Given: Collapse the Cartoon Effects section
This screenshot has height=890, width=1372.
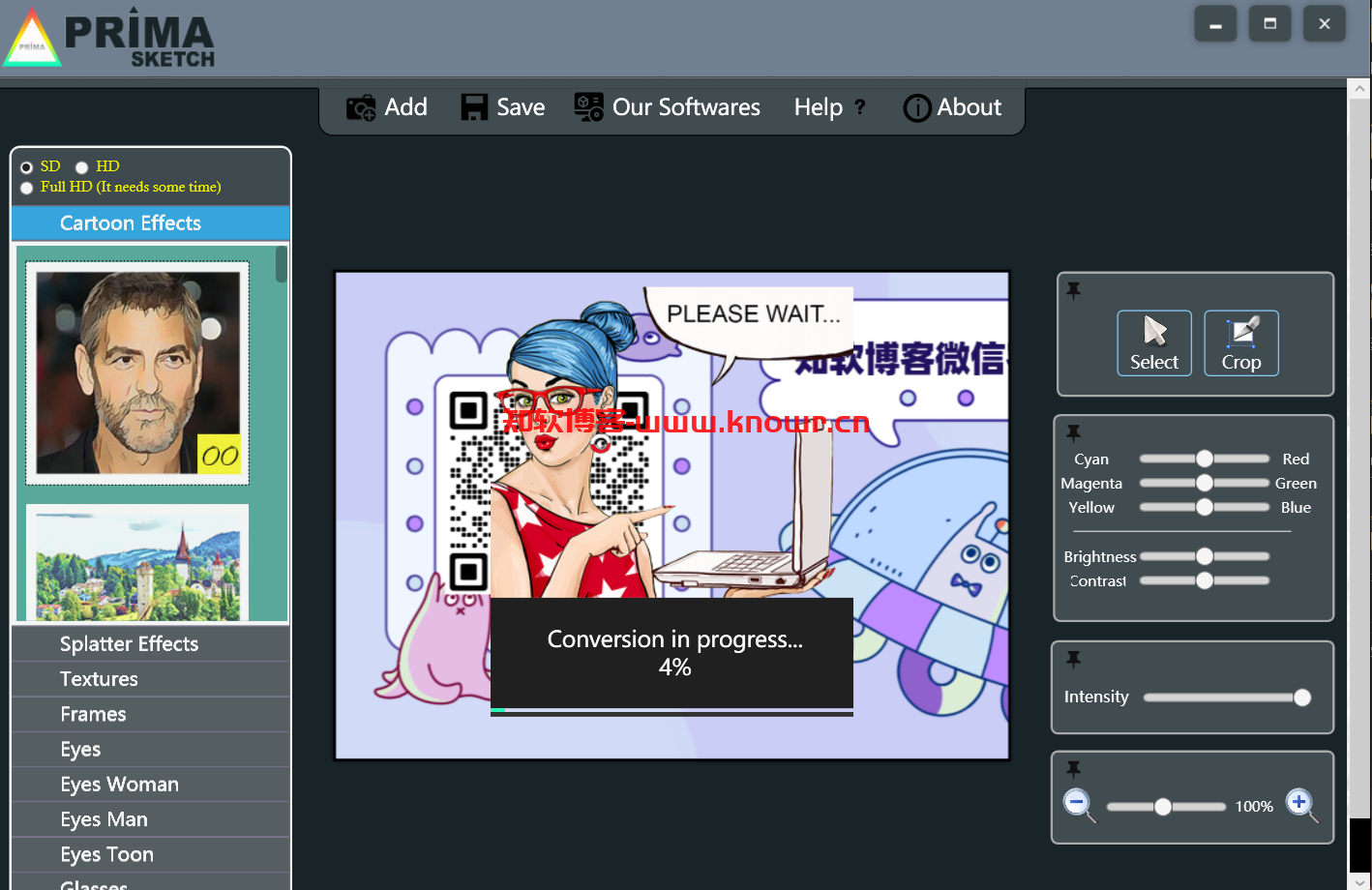Looking at the screenshot, I should click(x=151, y=223).
